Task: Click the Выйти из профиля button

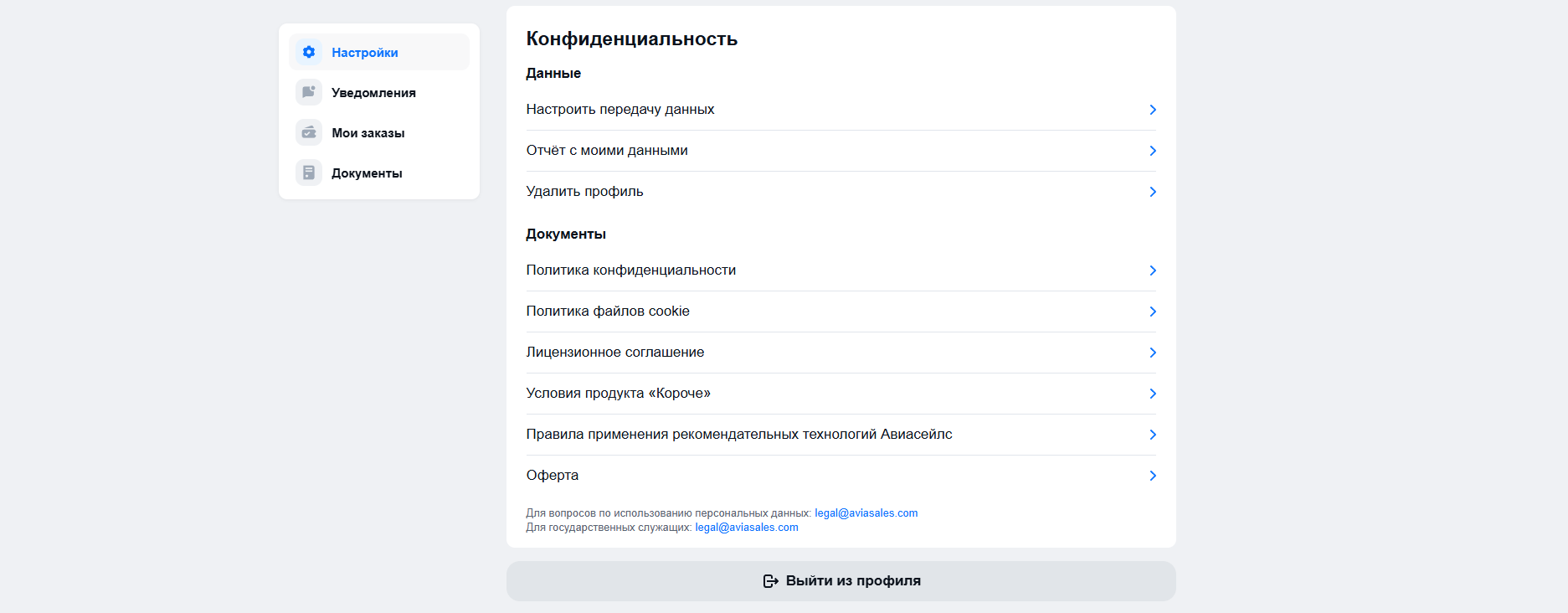Action: click(x=841, y=581)
